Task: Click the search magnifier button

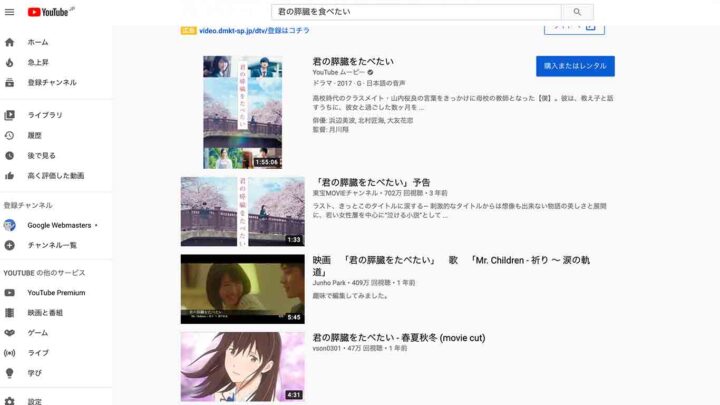Action: coord(577,12)
